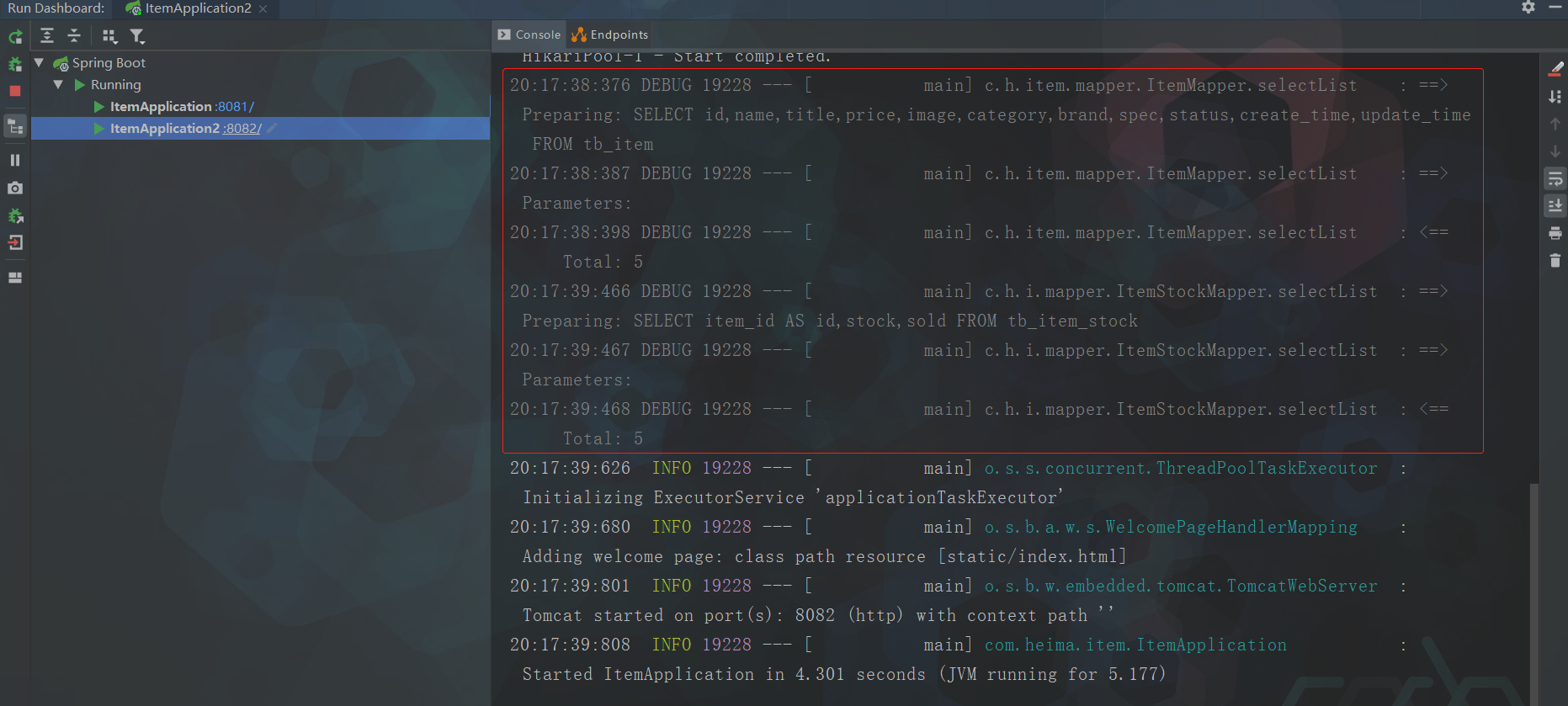Select the ItemApplication2 run configuration
The image size is (1568, 706).
coord(165,128)
